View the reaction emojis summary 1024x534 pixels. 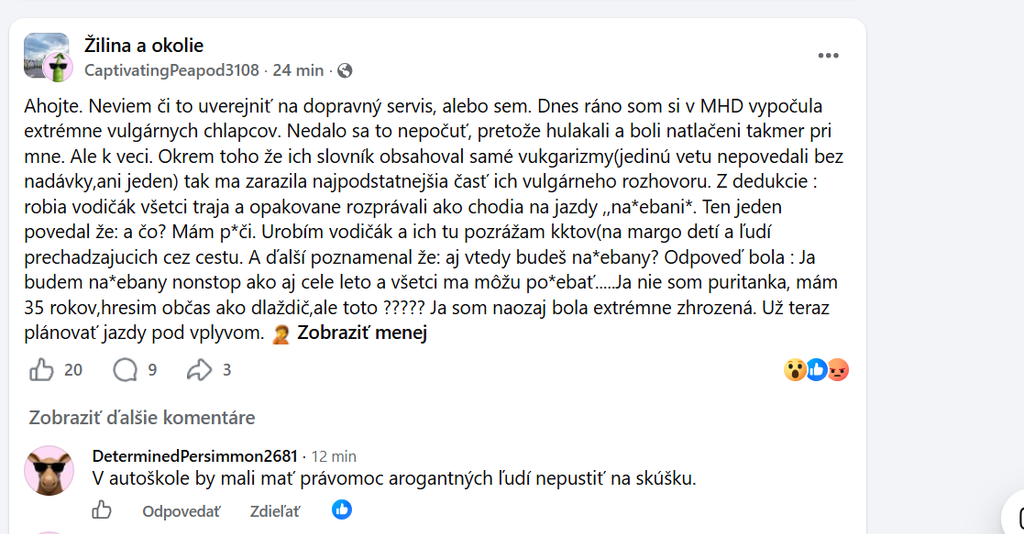point(816,370)
